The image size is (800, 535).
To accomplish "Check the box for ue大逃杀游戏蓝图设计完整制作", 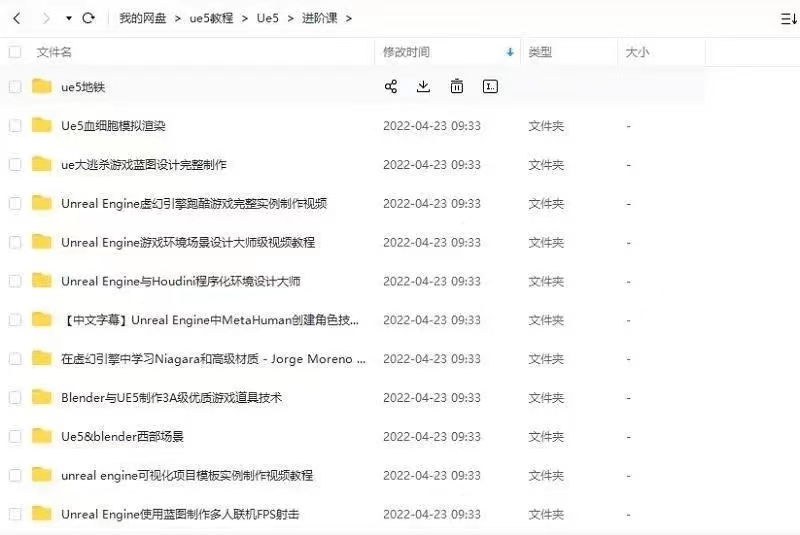I will 15,165.
